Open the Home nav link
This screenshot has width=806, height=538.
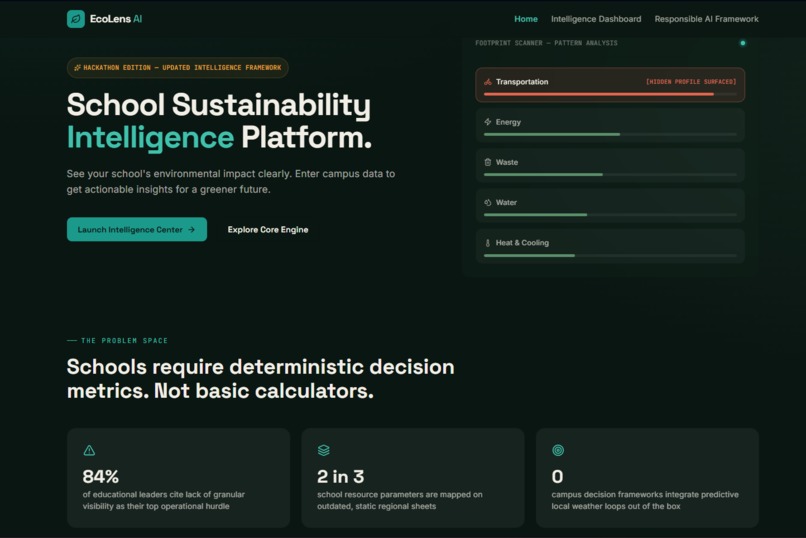(x=526, y=19)
